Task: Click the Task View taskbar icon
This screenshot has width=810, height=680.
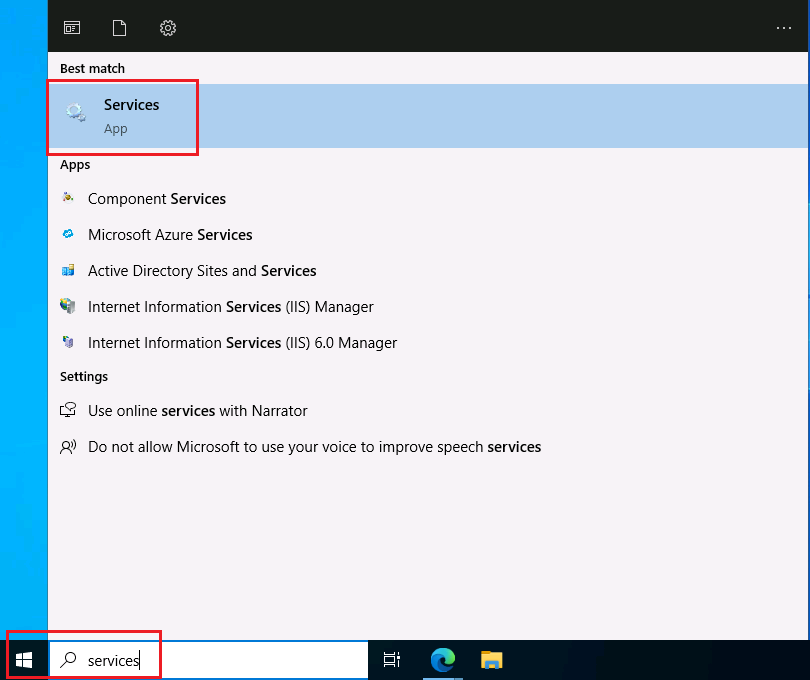Action: tap(391, 660)
